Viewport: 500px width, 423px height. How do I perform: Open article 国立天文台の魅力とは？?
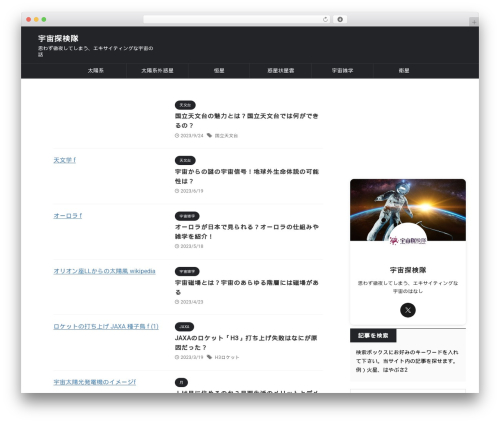click(x=247, y=121)
